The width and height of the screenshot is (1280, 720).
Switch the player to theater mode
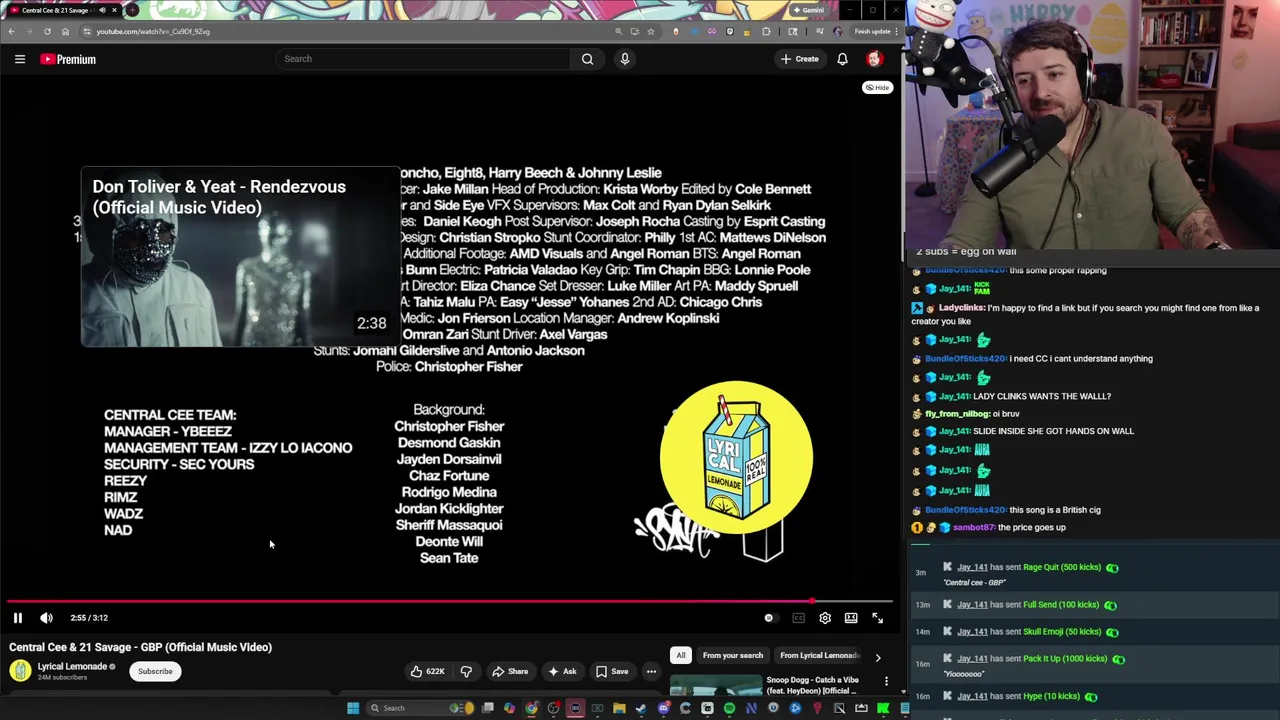click(x=851, y=618)
